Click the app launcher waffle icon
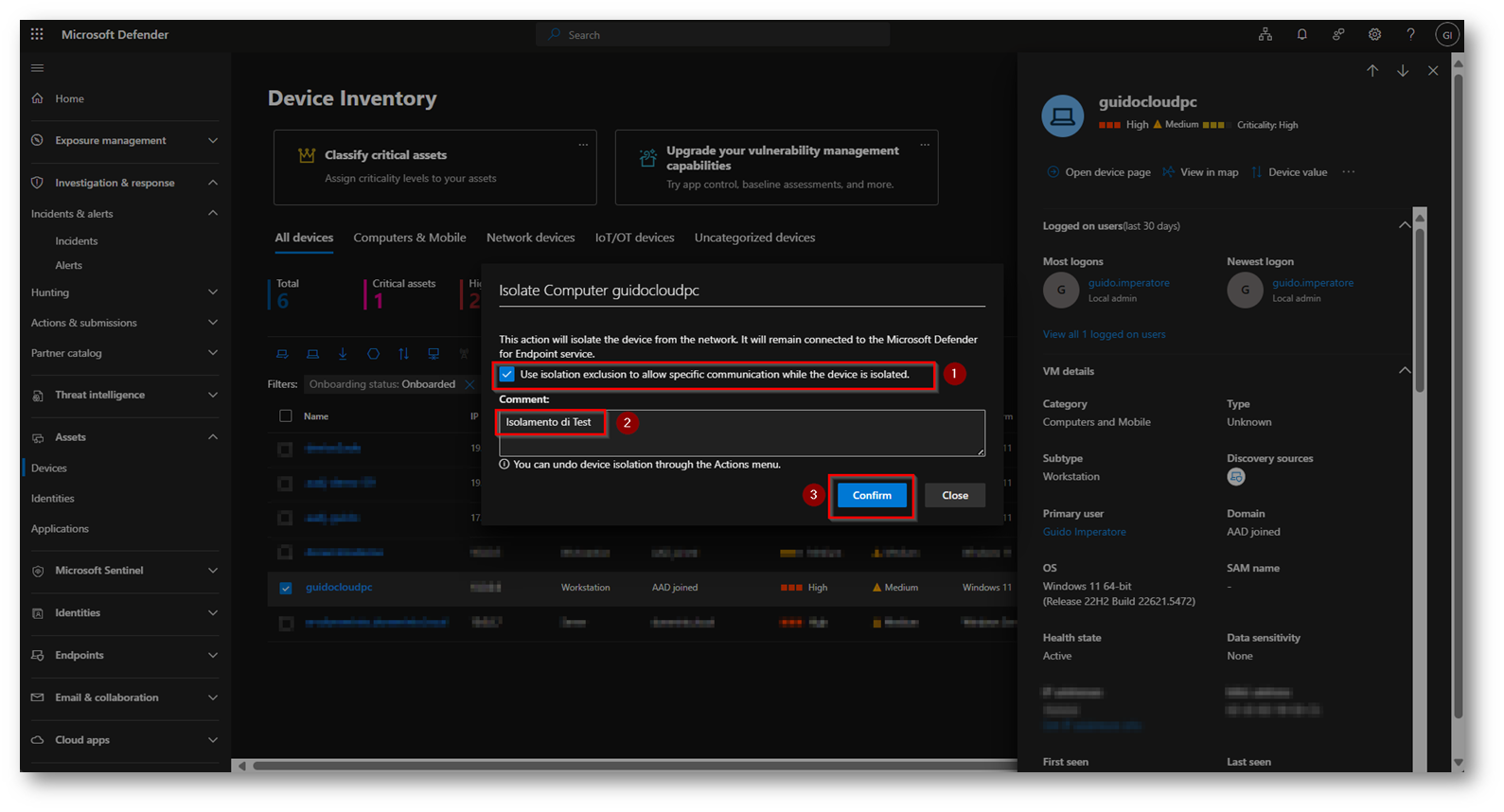Viewport: 1504px width, 812px height. 37,34
